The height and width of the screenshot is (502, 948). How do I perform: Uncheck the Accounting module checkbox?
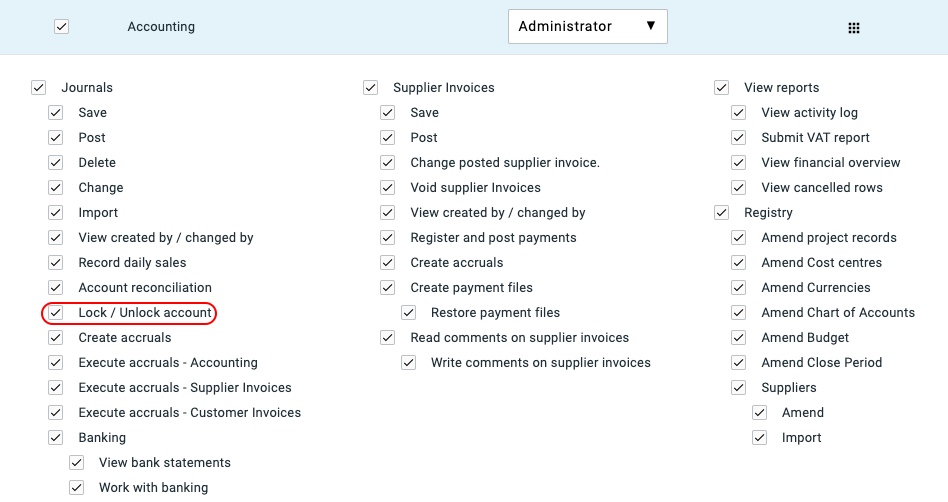click(x=62, y=27)
